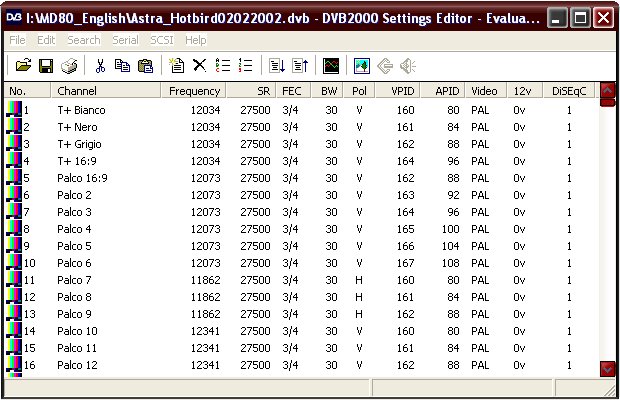Select the T+ Grigio channel
Viewport: 620px width, 400px height.
(79, 144)
